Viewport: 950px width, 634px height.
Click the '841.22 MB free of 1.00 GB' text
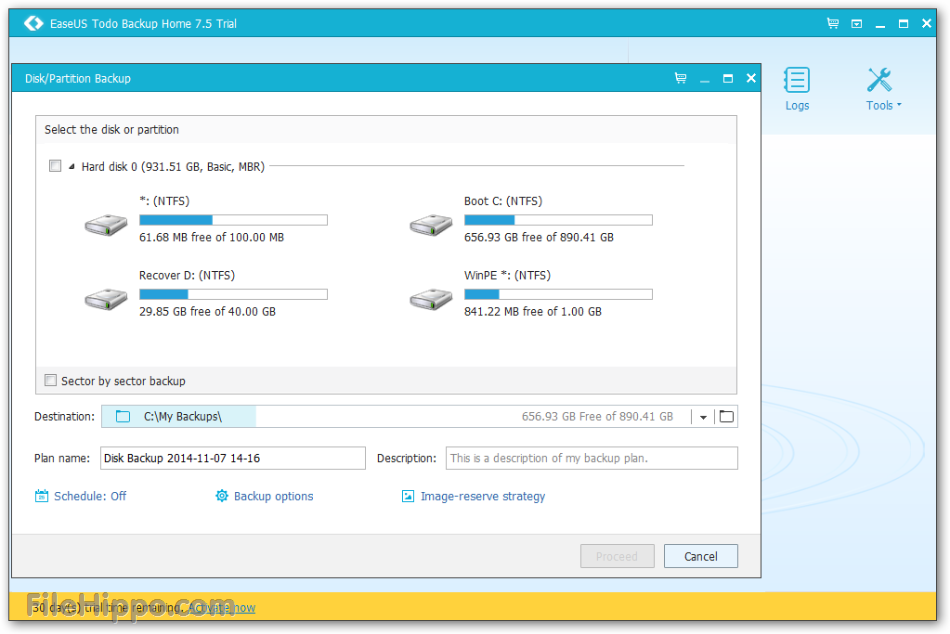[533, 312]
